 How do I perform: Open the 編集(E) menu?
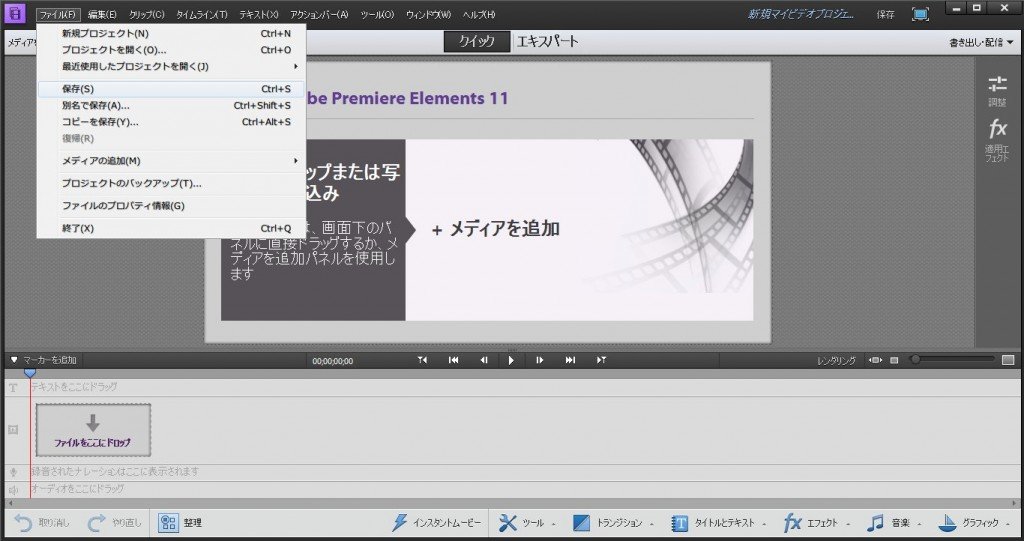[103, 14]
